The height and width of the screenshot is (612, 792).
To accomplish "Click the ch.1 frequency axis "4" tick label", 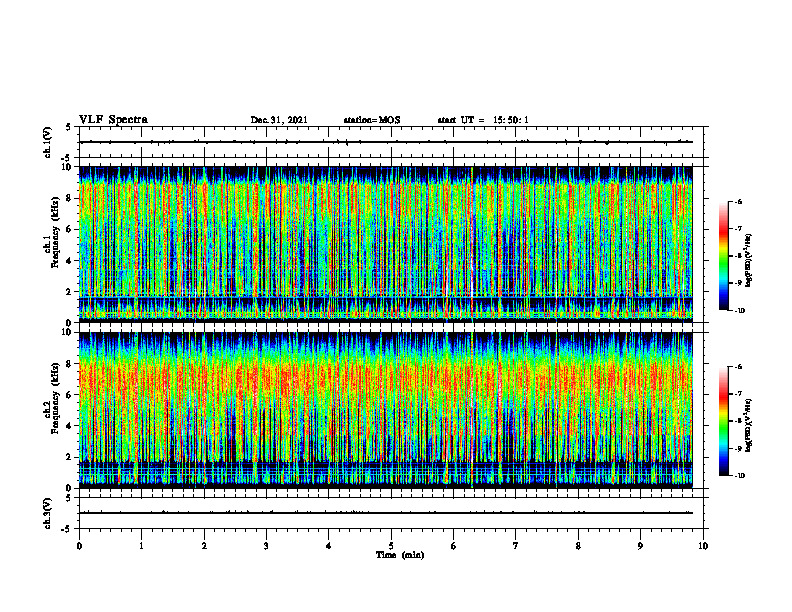I will pos(70,261).
